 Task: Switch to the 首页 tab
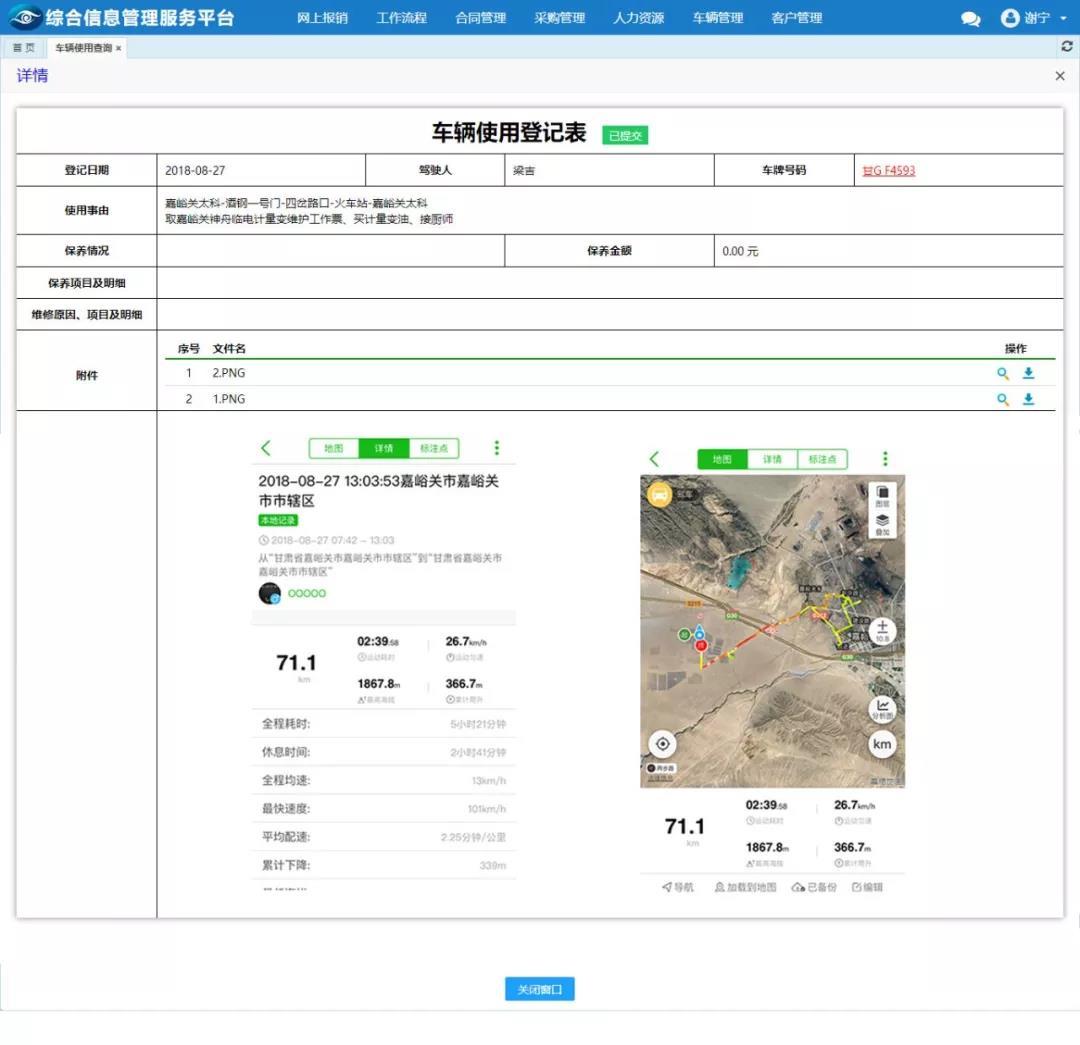23,48
